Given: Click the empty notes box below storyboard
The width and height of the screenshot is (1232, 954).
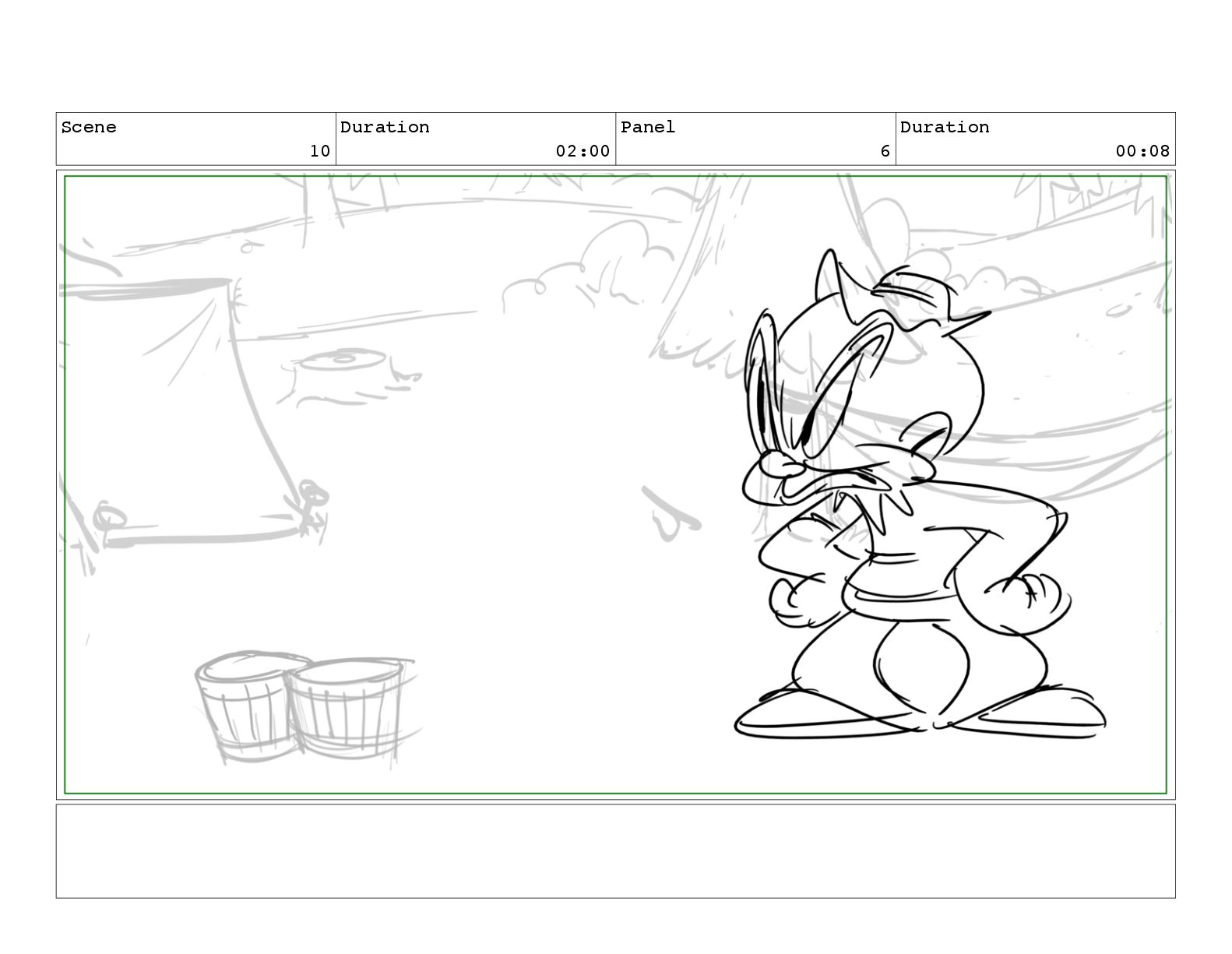Looking at the screenshot, I should tap(615, 851).
